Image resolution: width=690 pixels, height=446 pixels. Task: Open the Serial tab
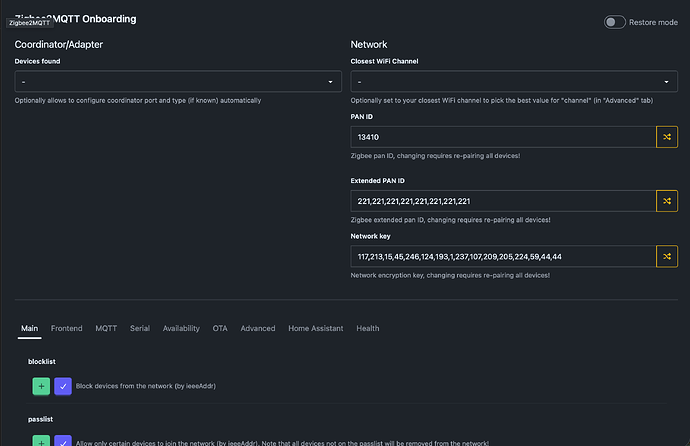[x=140, y=329]
